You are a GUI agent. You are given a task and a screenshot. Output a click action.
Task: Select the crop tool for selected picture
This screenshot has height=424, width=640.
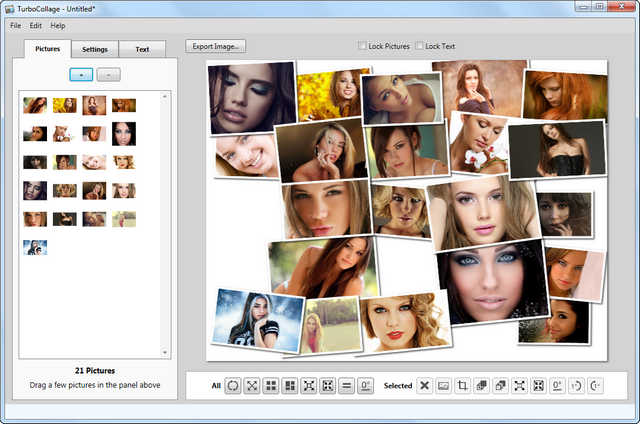point(462,385)
